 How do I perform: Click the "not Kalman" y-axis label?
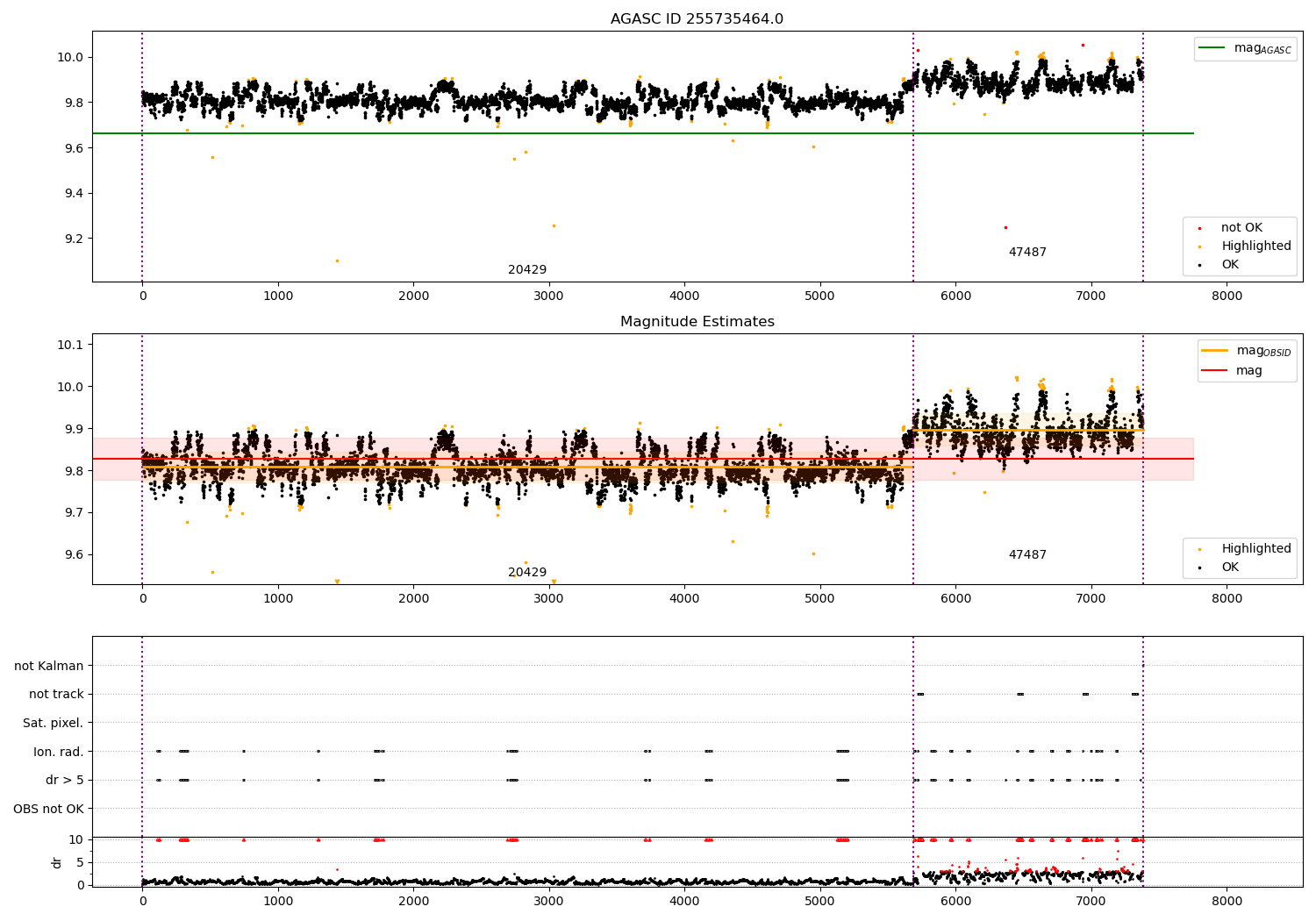(48, 666)
